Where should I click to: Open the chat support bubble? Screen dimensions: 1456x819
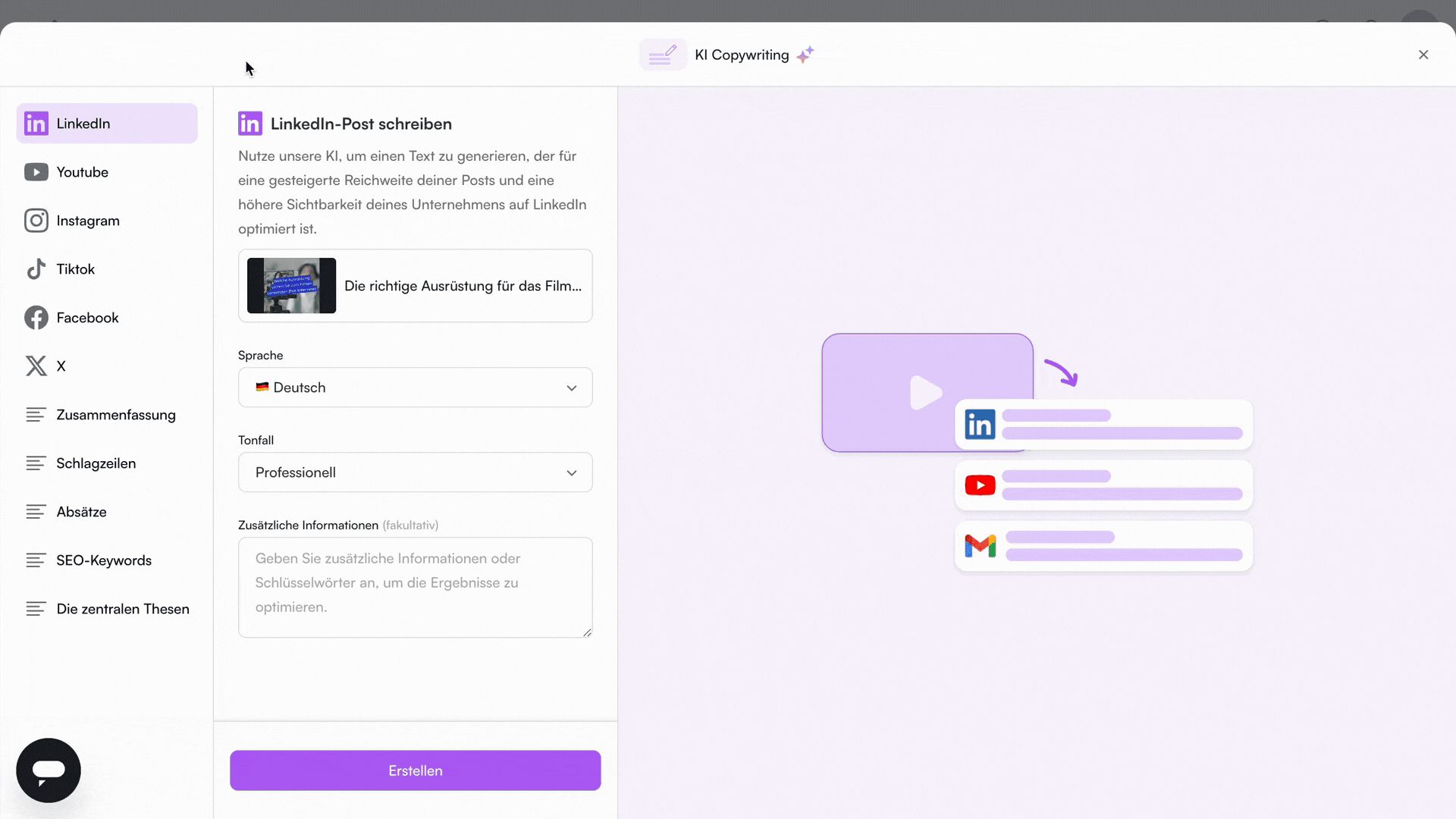coord(49,770)
